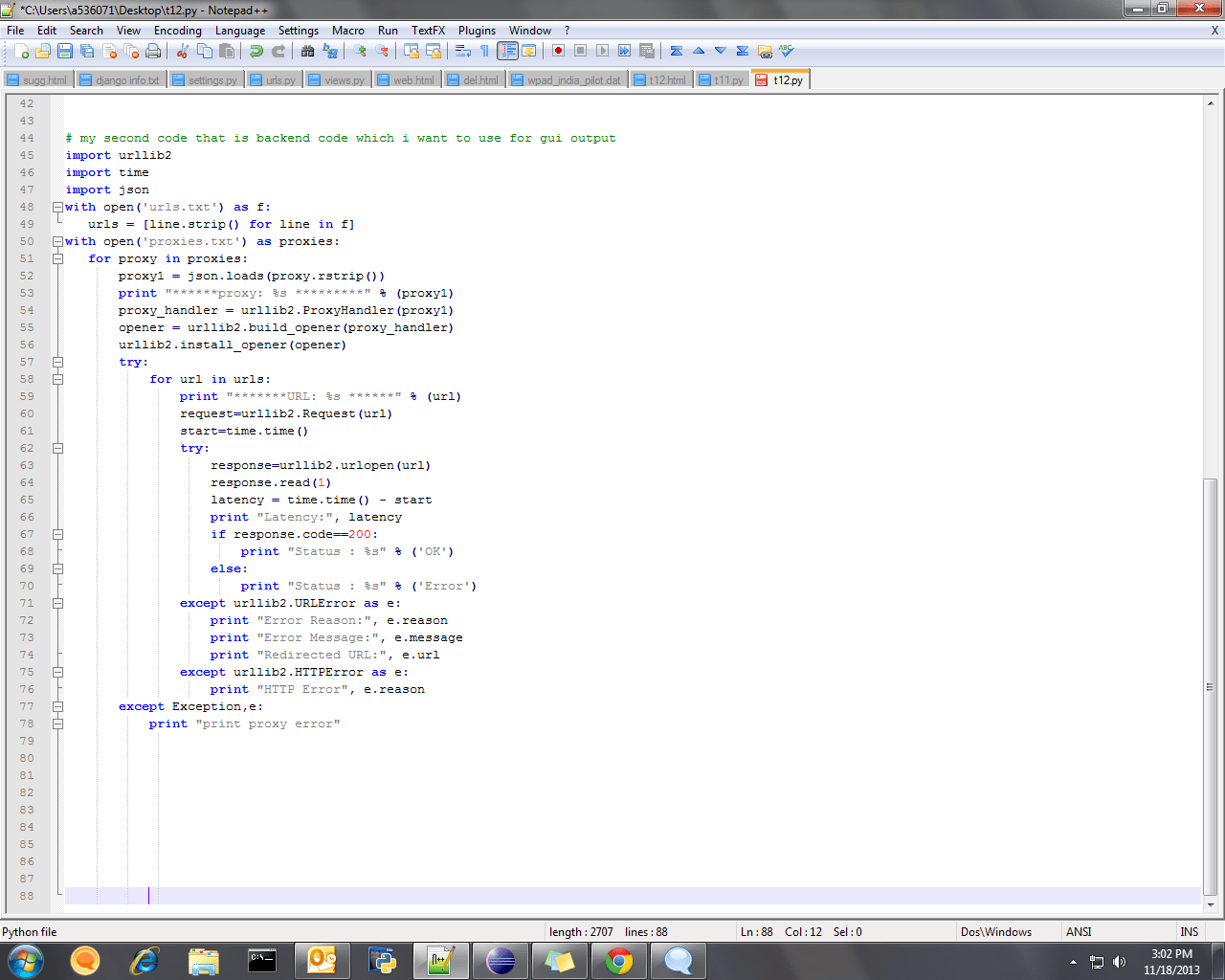The image size is (1225, 980).
Task: Switch to the t11.py tab
Action: pos(723,80)
